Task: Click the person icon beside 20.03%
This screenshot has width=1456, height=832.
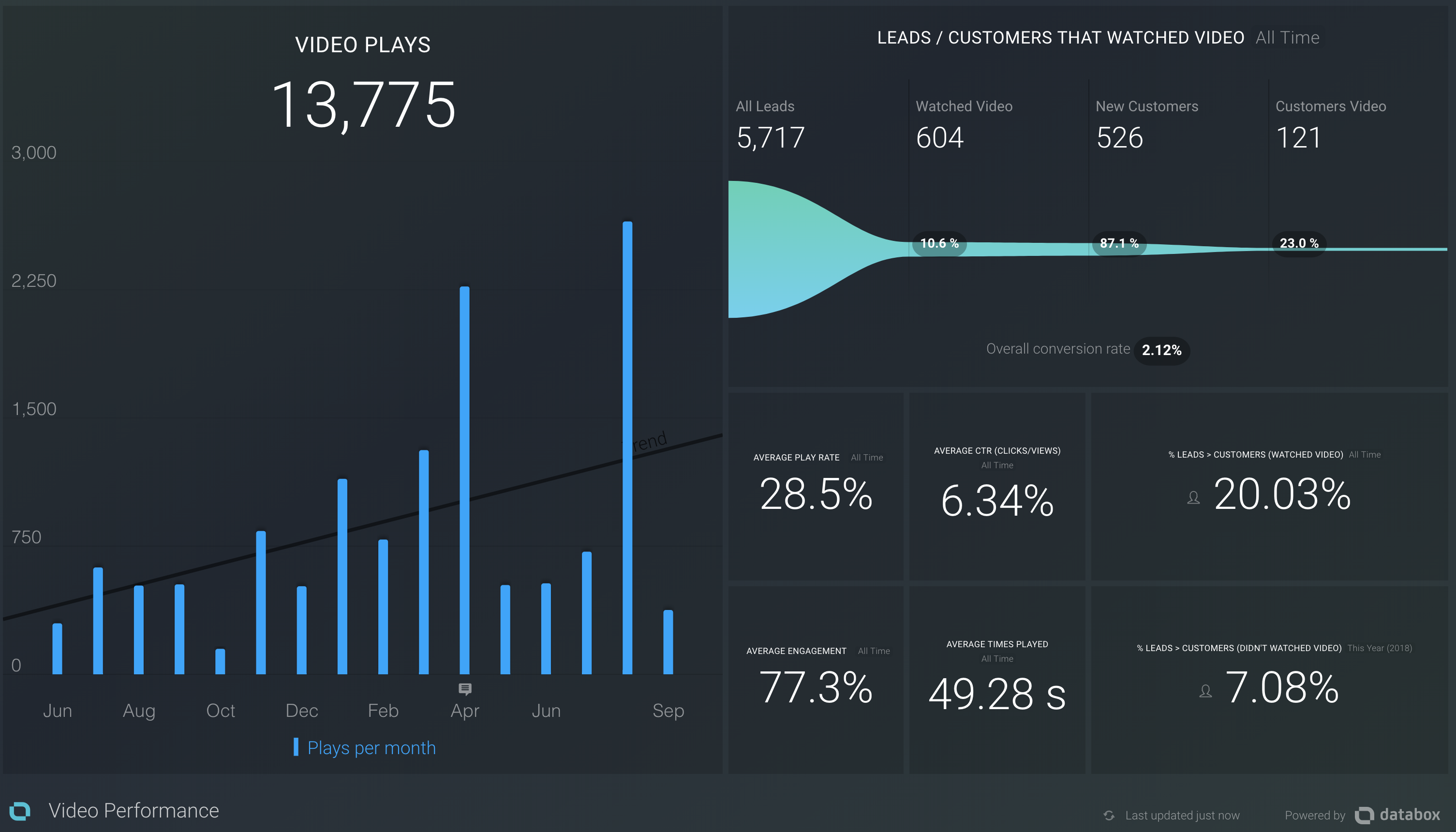Action: (x=1193, y=498)
